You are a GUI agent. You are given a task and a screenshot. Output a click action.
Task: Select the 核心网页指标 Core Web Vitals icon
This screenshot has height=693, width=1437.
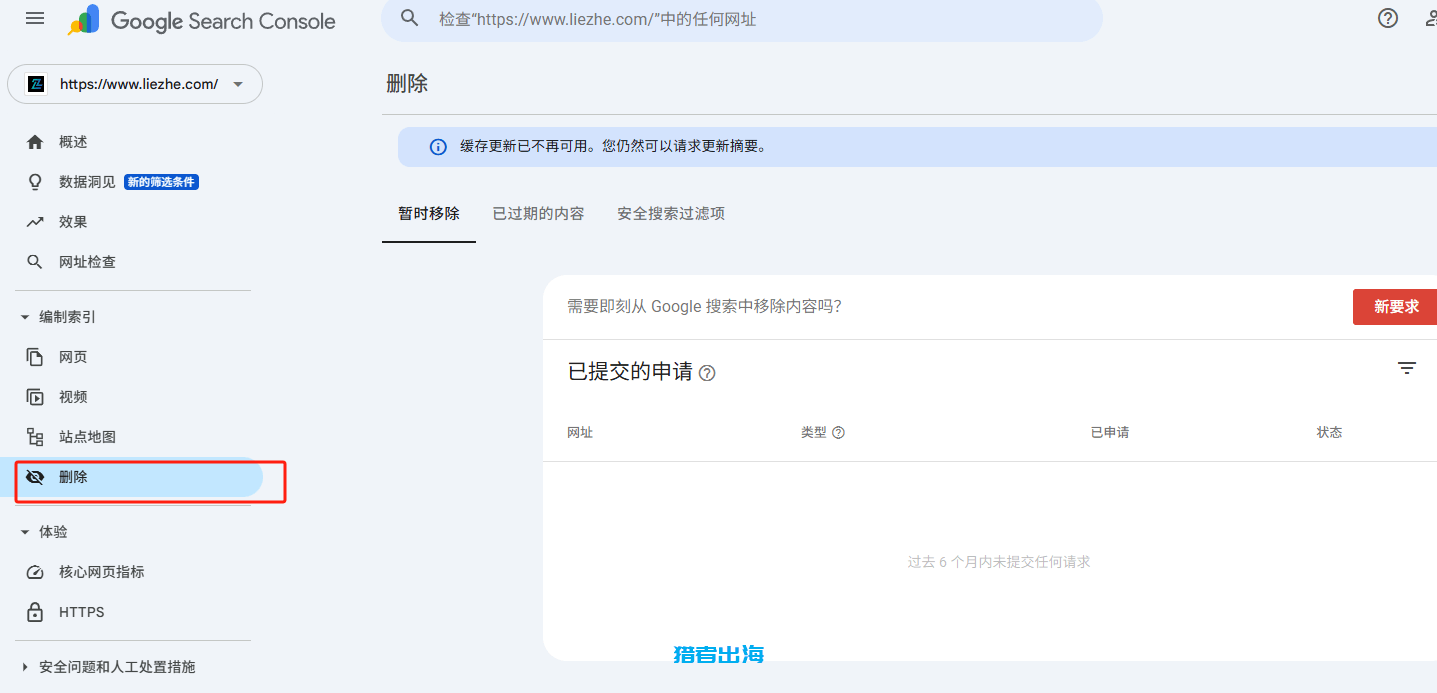[x=35, y=571]
